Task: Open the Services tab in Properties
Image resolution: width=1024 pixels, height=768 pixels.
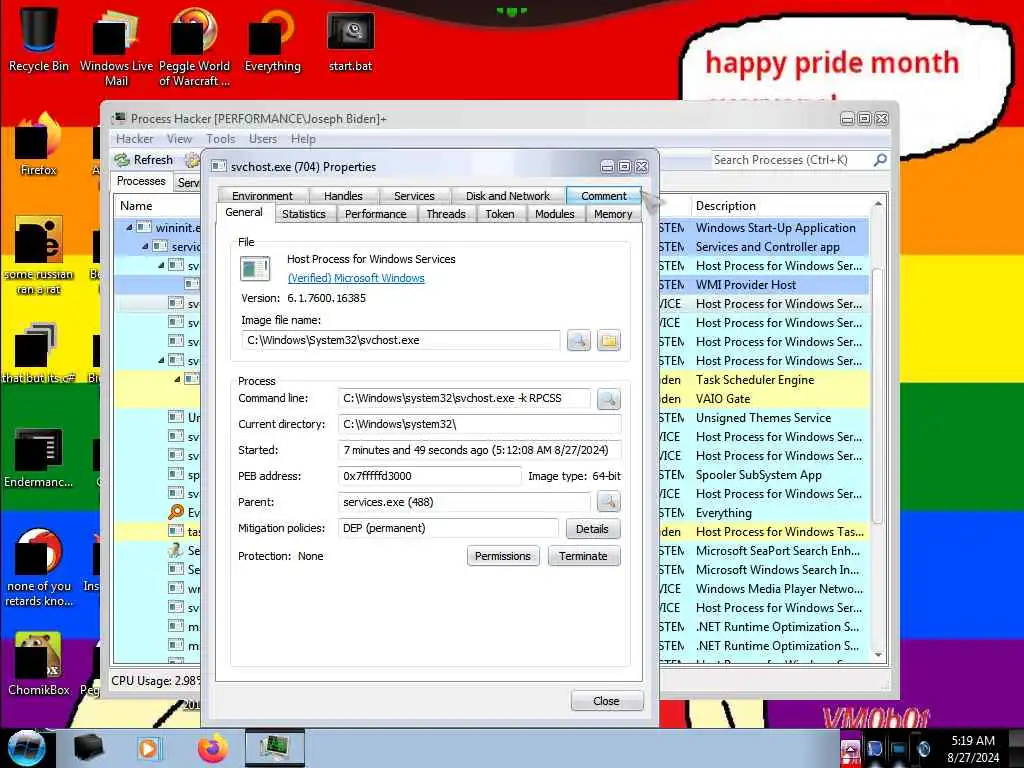Action: 414,196
